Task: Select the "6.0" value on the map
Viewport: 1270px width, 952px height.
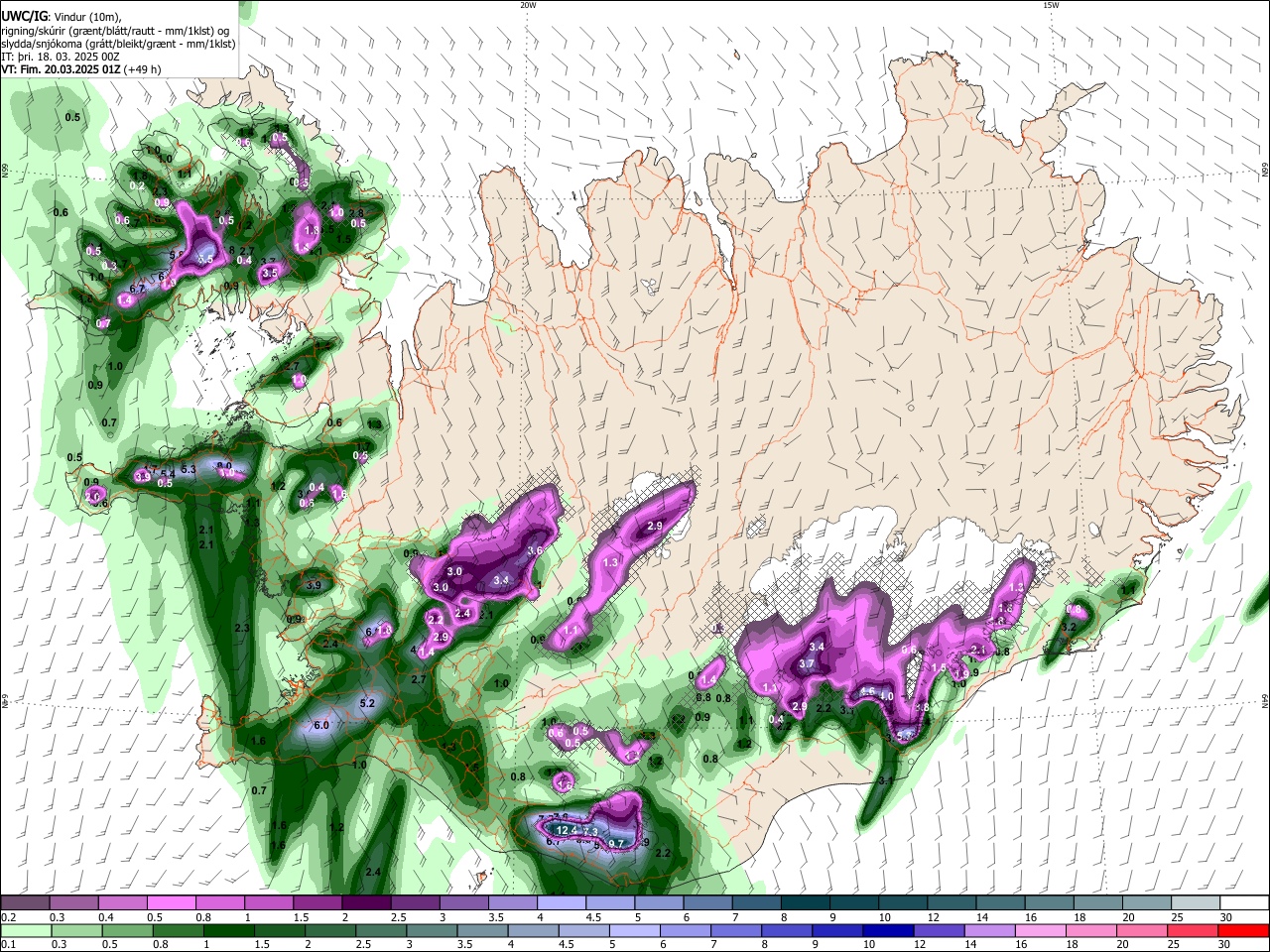Action: (321, 726)
